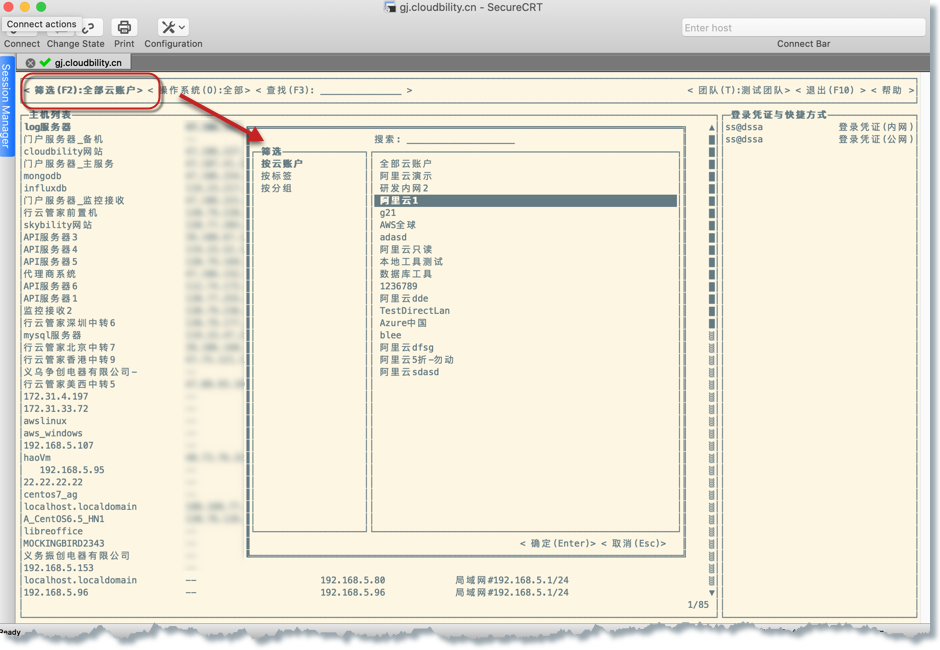Screen dimensions: 940x650
Task: Expand the Configuration dropdown arrow
Action: pos(182,28)
